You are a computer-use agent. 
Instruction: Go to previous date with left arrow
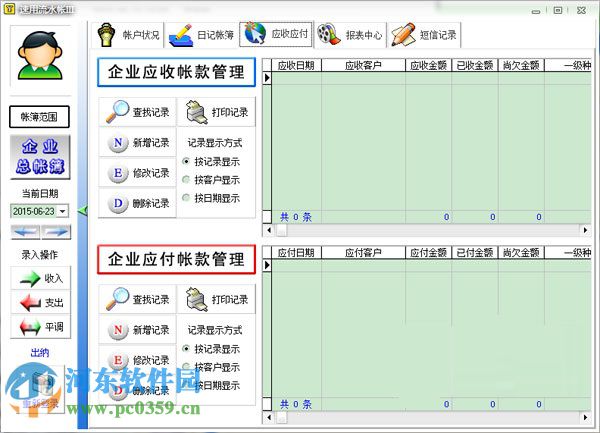tap(25, 232)
